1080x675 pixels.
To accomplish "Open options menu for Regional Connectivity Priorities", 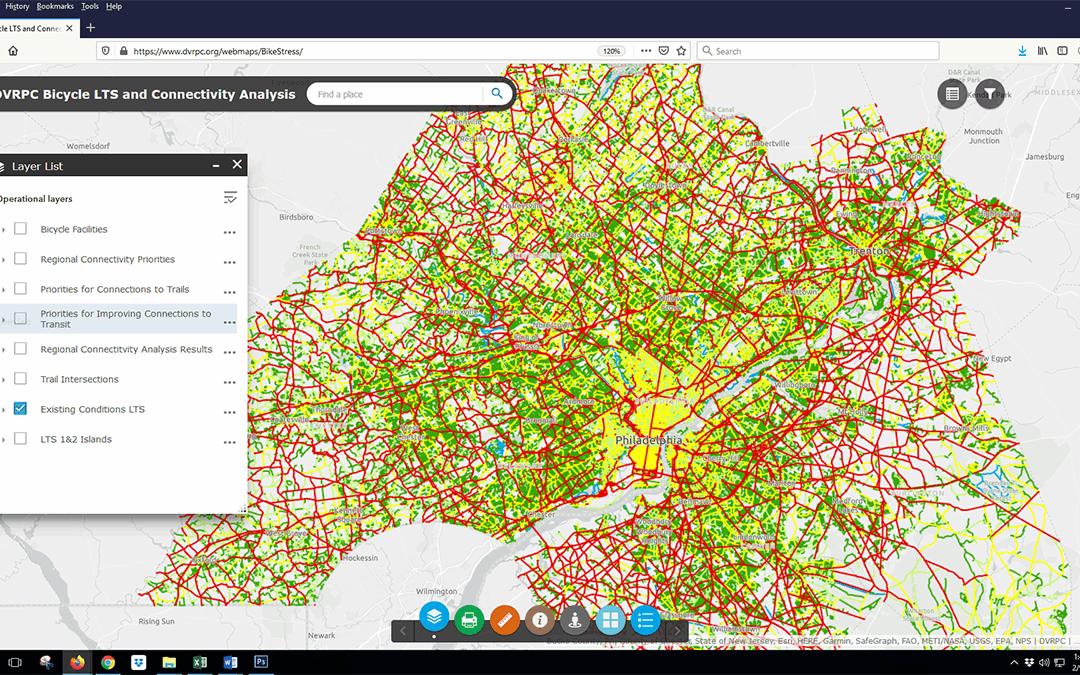I will (x=229, y=261).
